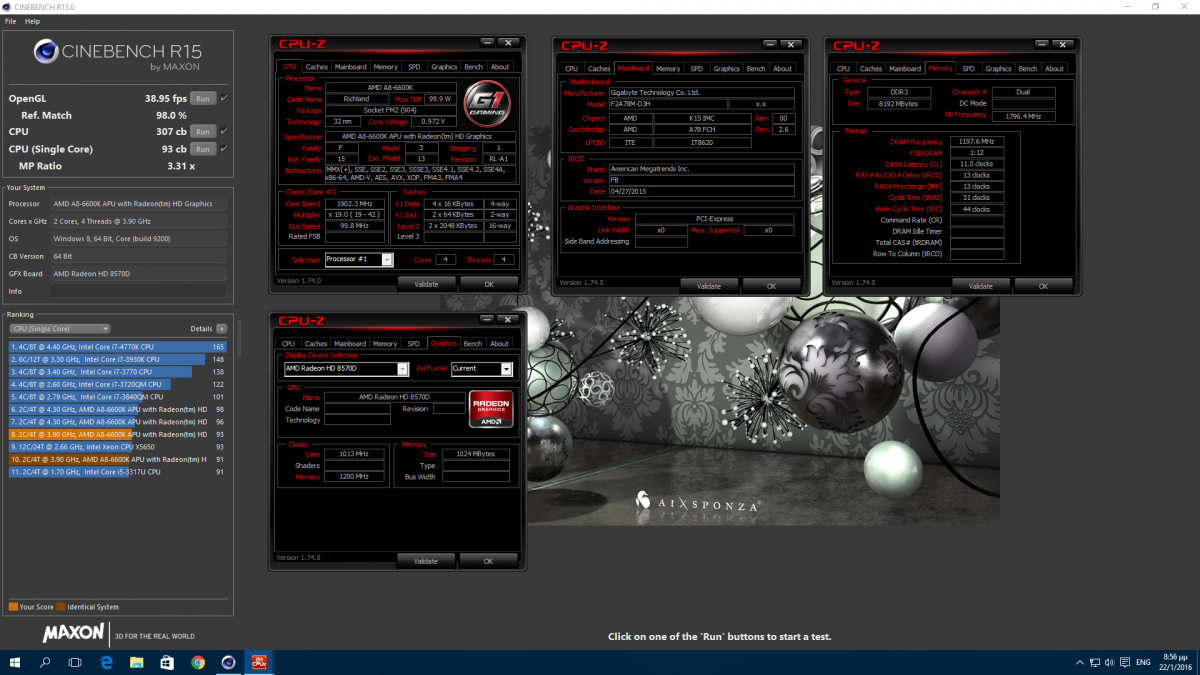Toggle the CPU test checkmark
Viewport: 1200px width, 675px height.
click(x=223, y=131)
